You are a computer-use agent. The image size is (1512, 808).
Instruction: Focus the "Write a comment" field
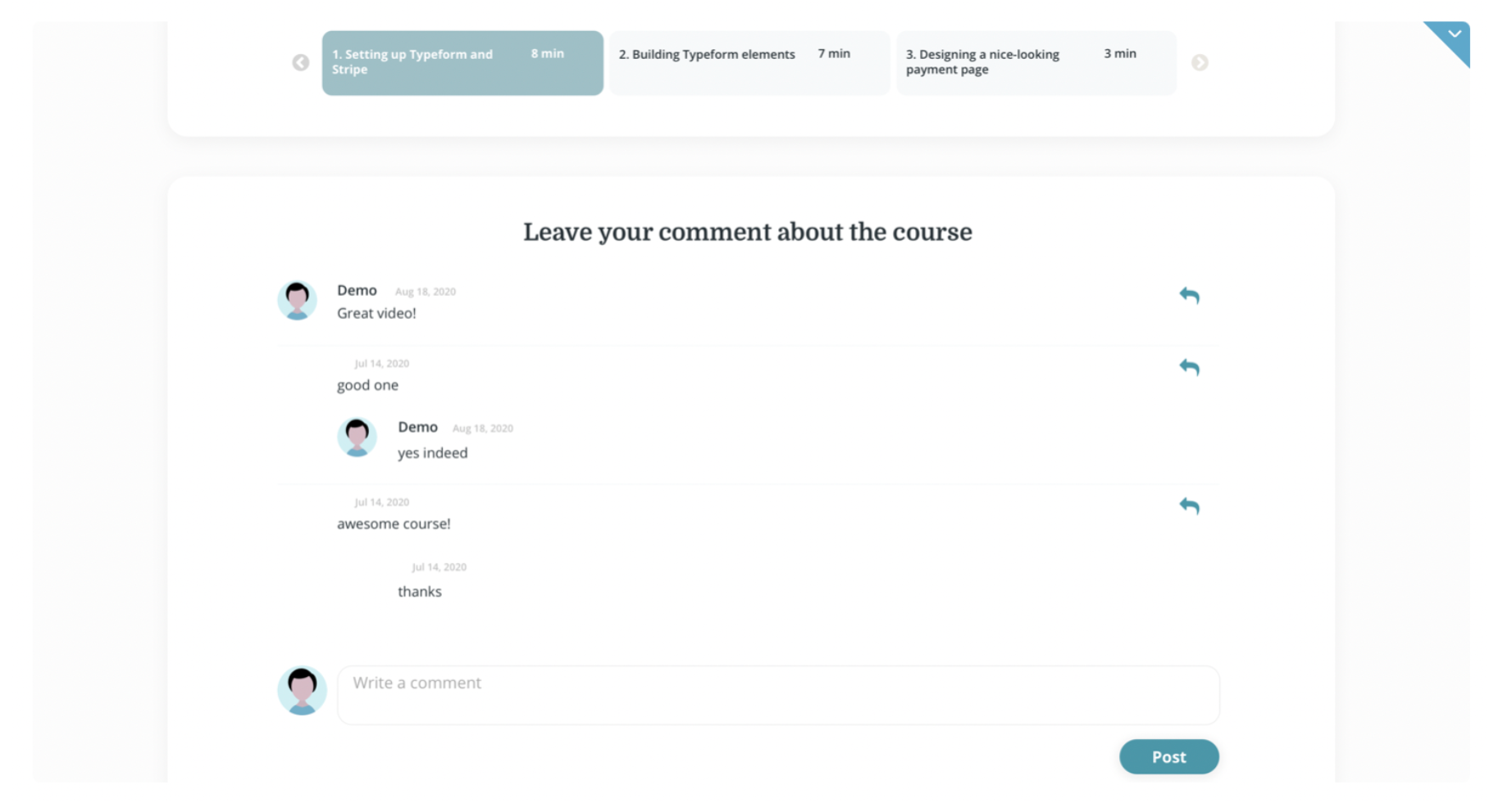pos(778,695)
